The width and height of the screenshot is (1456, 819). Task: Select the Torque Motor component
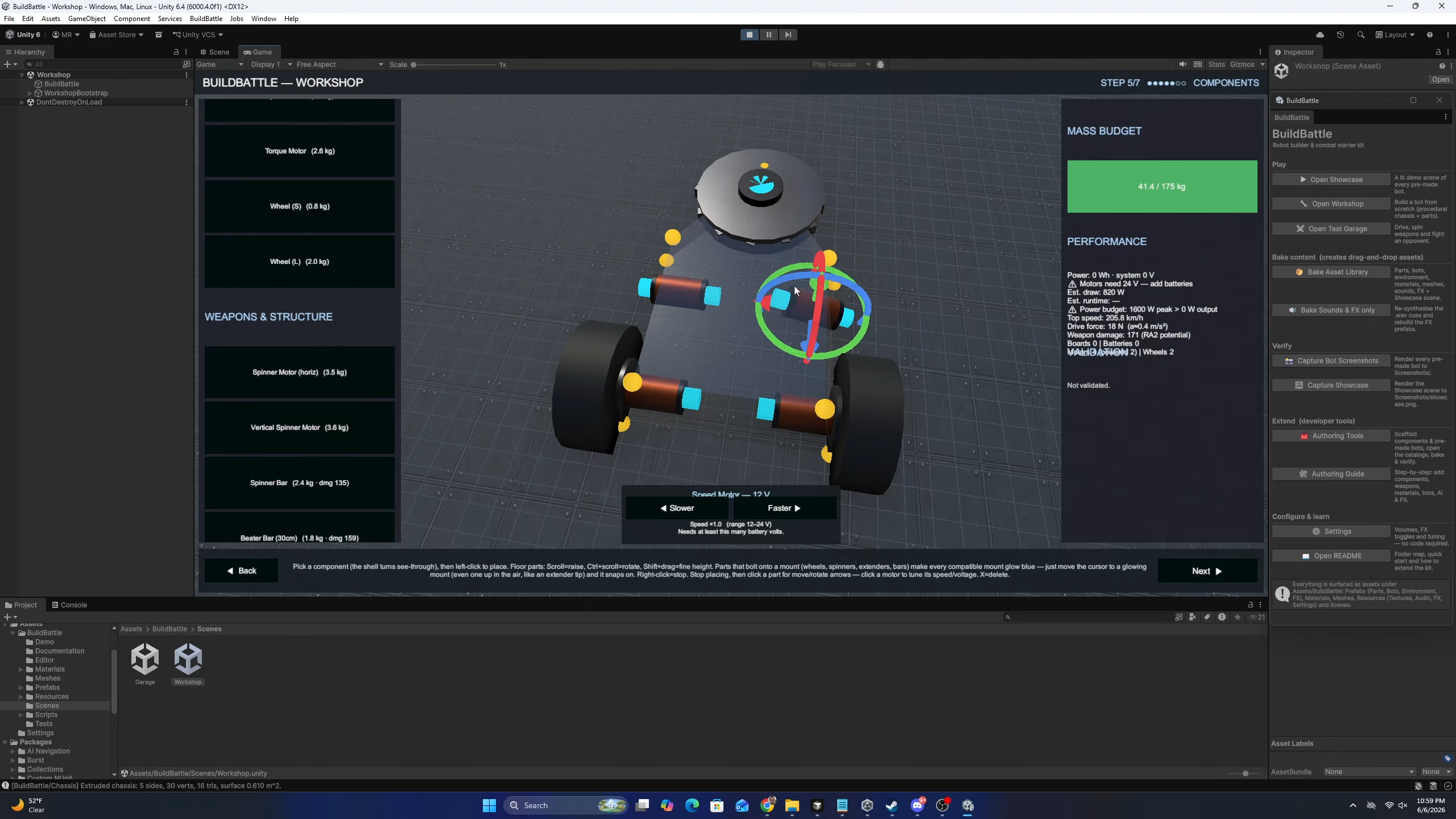click(x=300, y=151)
